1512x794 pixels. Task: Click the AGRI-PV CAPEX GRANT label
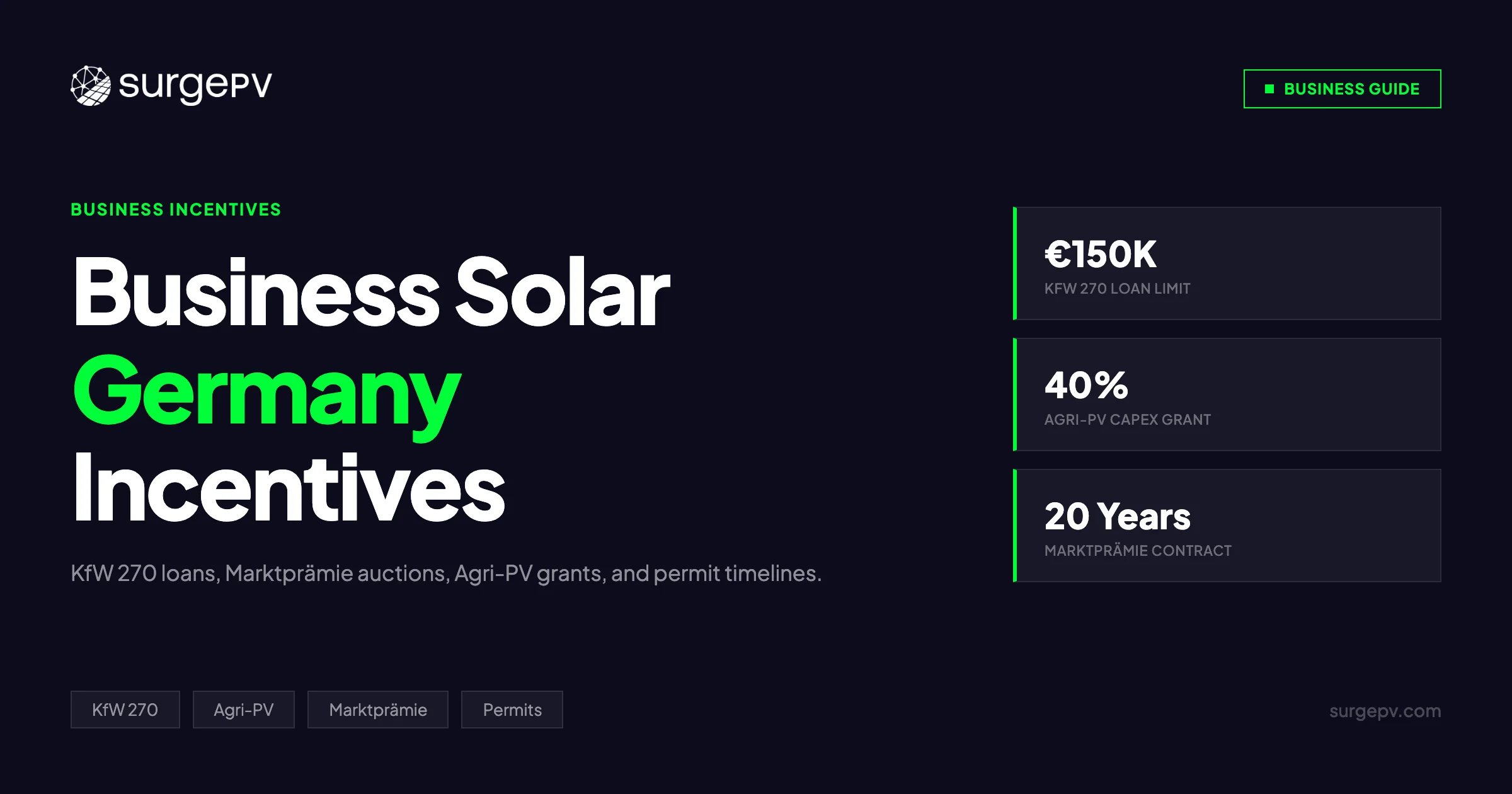(1127, 420)
